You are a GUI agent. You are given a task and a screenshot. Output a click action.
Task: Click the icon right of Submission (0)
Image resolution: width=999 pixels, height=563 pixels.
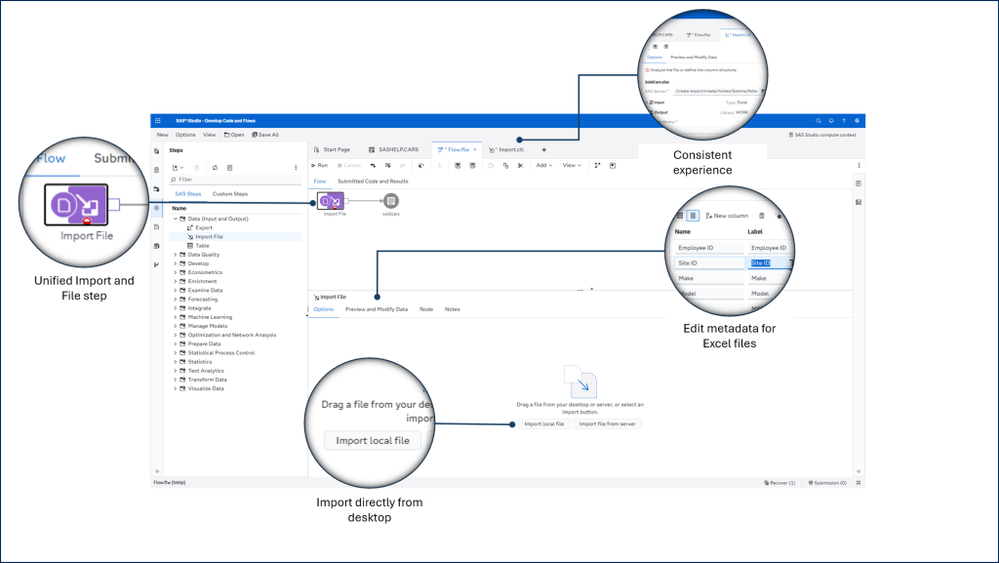click(x=858, y=483)
